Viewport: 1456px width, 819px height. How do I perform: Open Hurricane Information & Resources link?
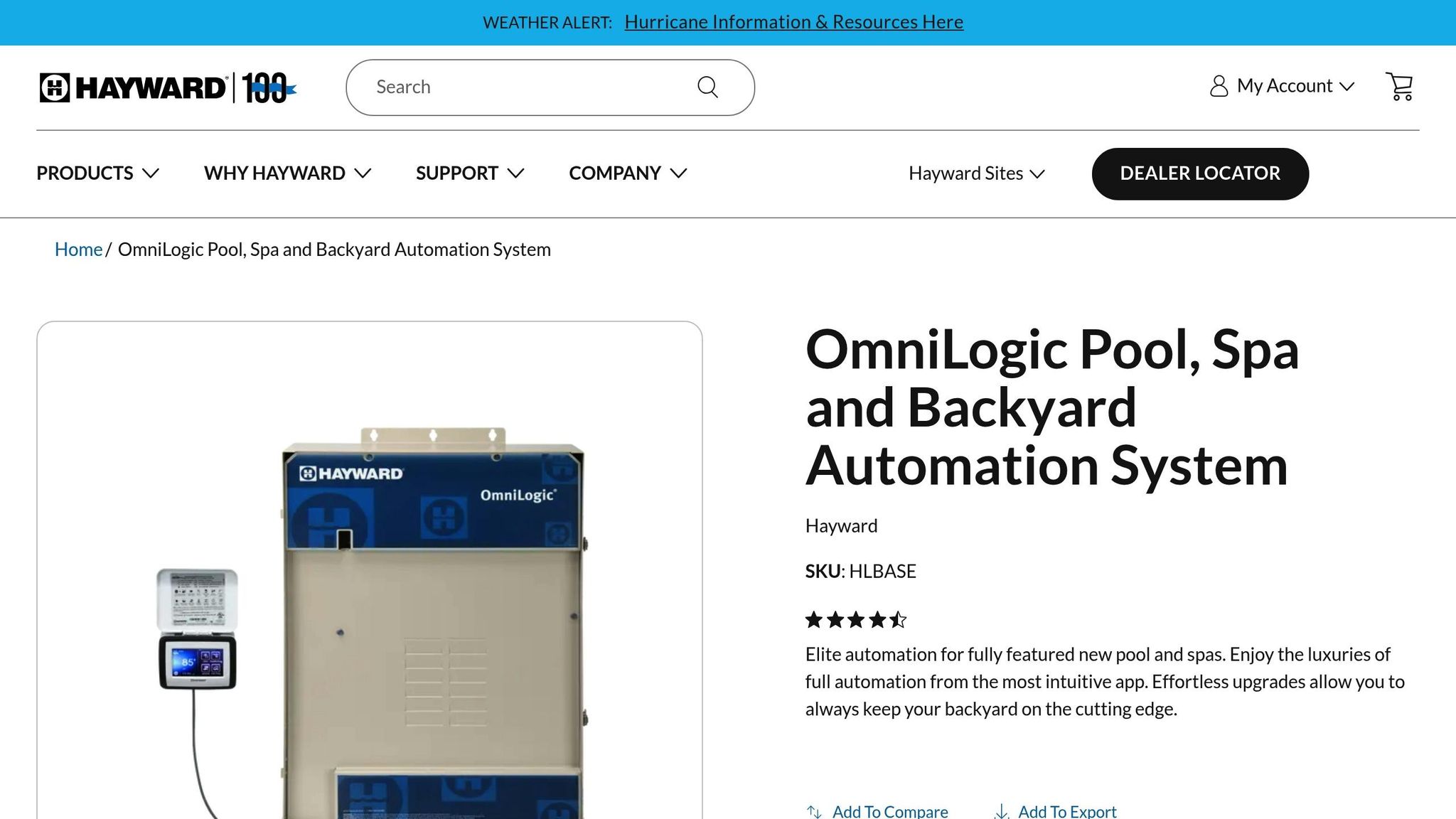click(793, 22)
